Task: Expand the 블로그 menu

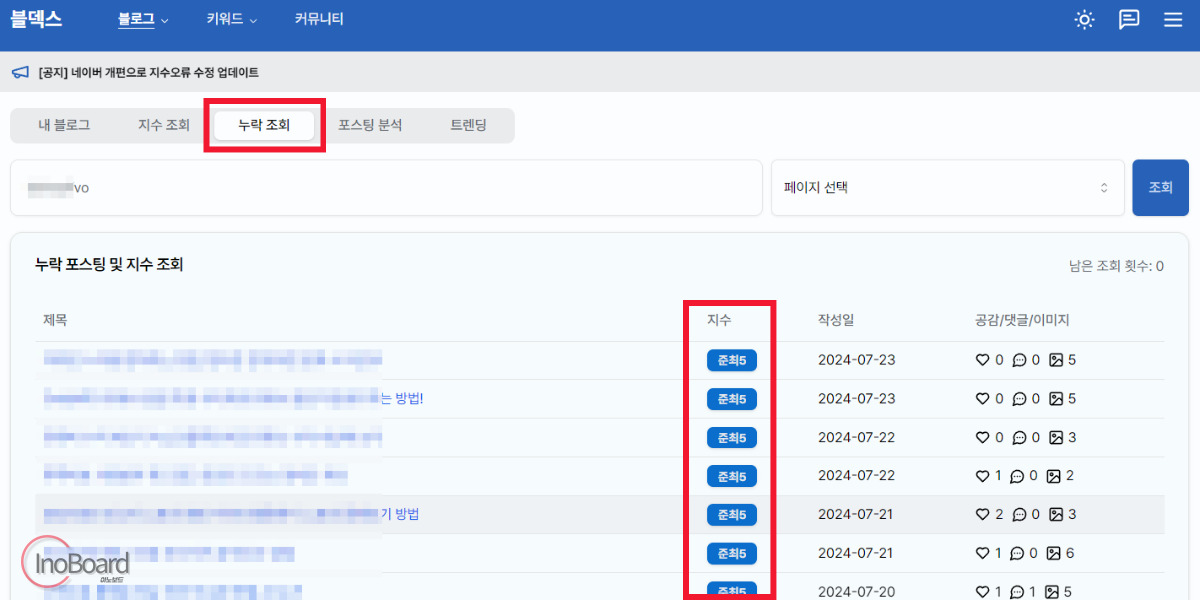Action: pos(143,19)
